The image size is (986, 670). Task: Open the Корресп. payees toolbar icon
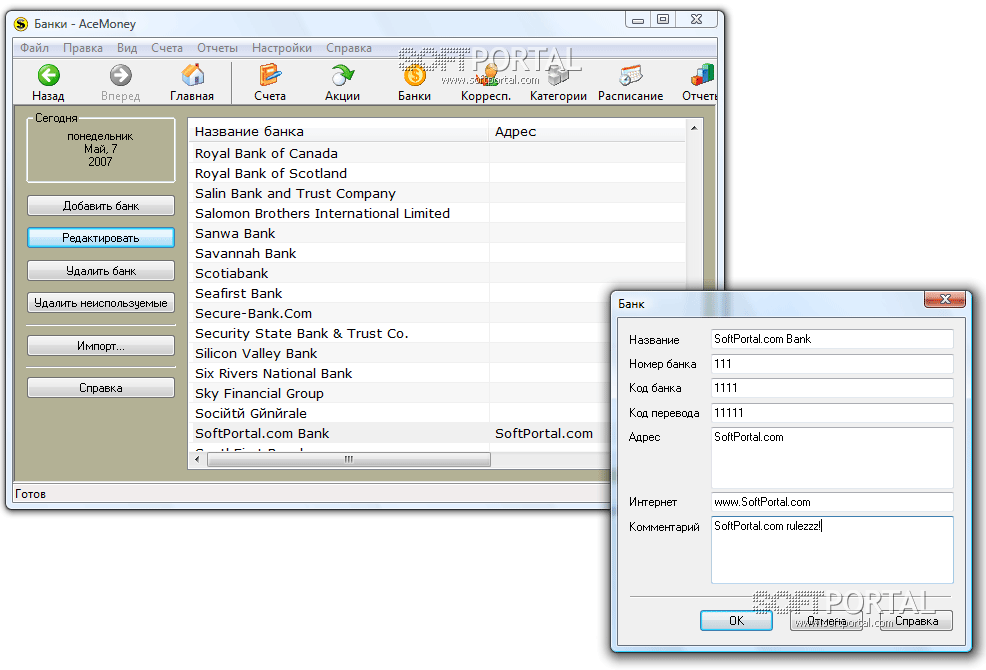coord(486,75)
